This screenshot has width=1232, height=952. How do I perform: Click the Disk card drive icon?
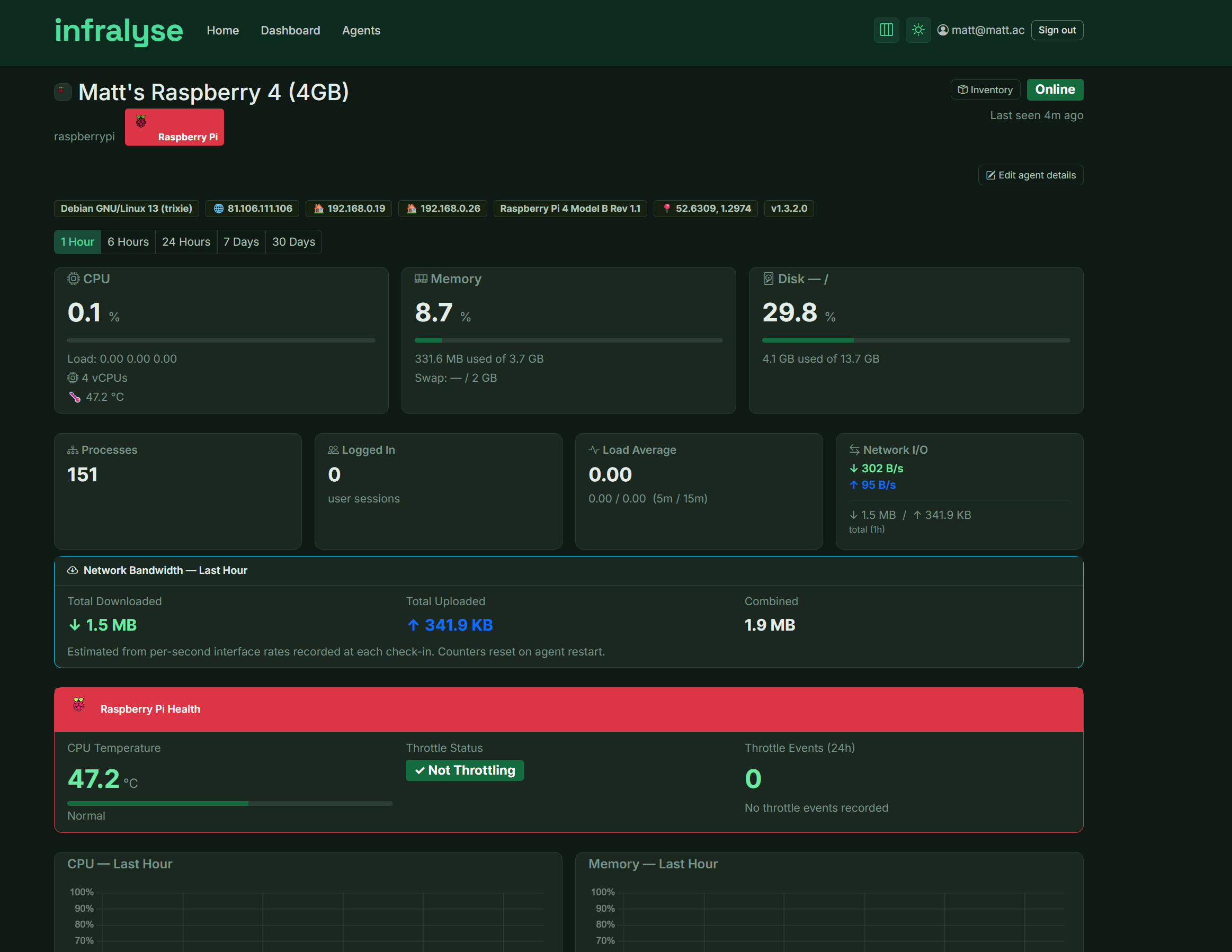(769, 279)
